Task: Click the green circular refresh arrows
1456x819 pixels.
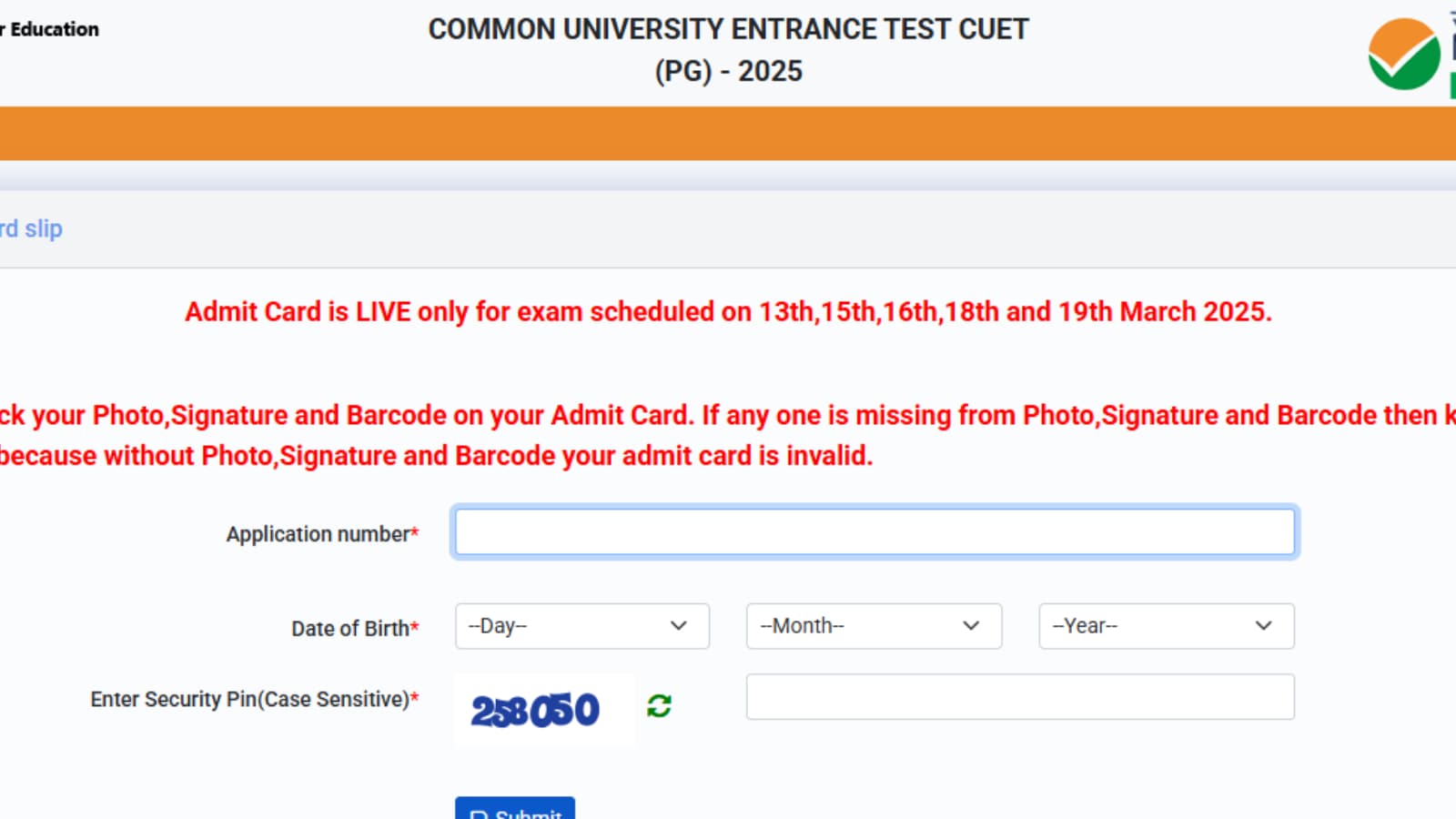Action: coord(659,706)
